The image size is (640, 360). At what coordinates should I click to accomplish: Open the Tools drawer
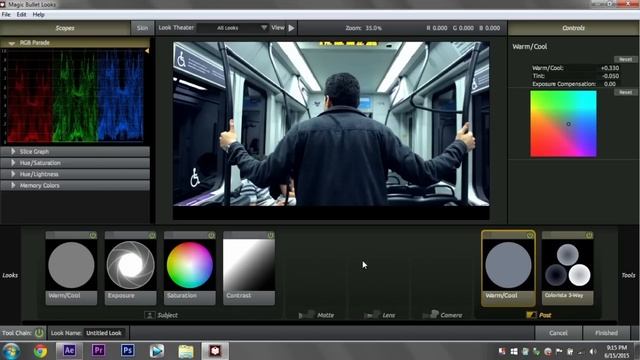628,275
